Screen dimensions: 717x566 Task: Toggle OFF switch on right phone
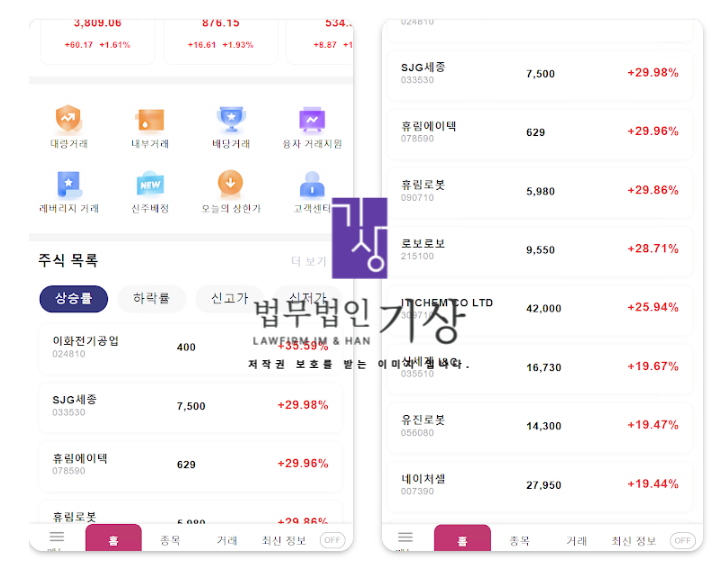[x=683, y=540]
